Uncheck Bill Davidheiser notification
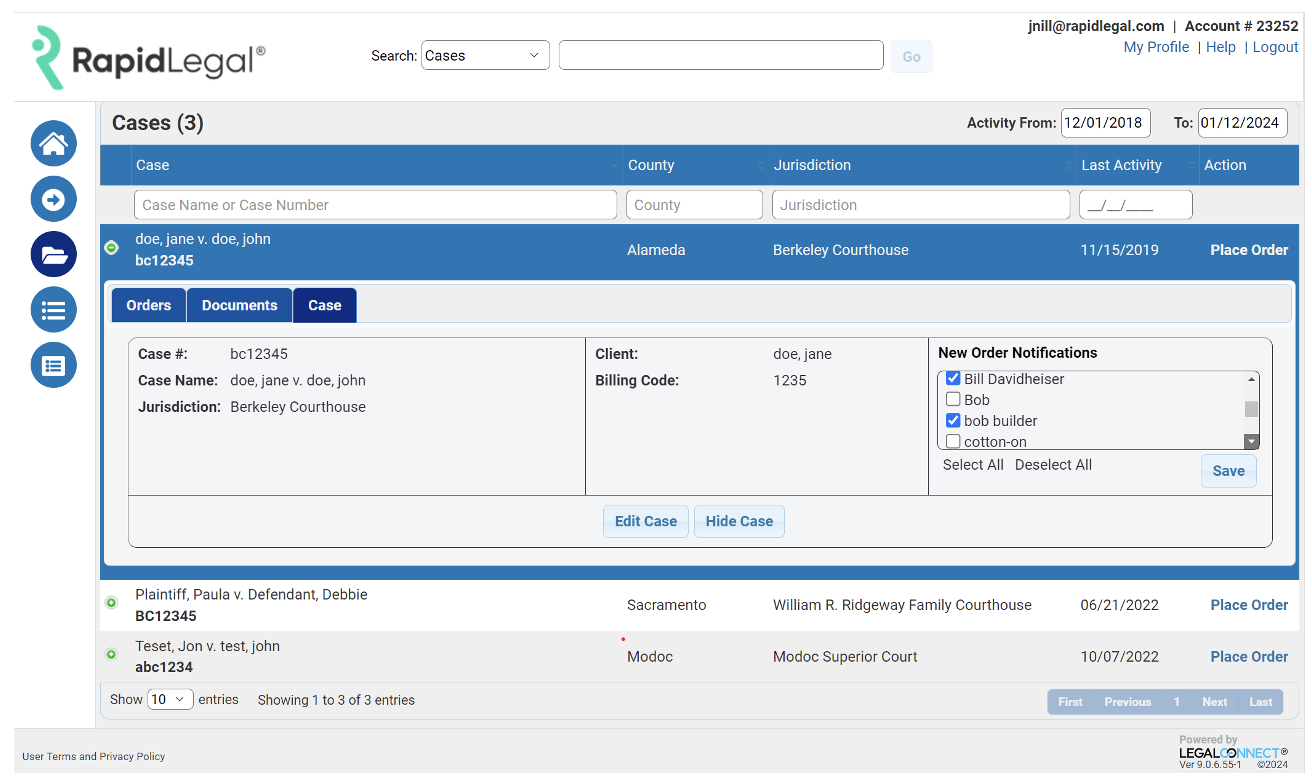Viewport: 1312px width, 782px height. pyautogui.click(x=953, y=378)
